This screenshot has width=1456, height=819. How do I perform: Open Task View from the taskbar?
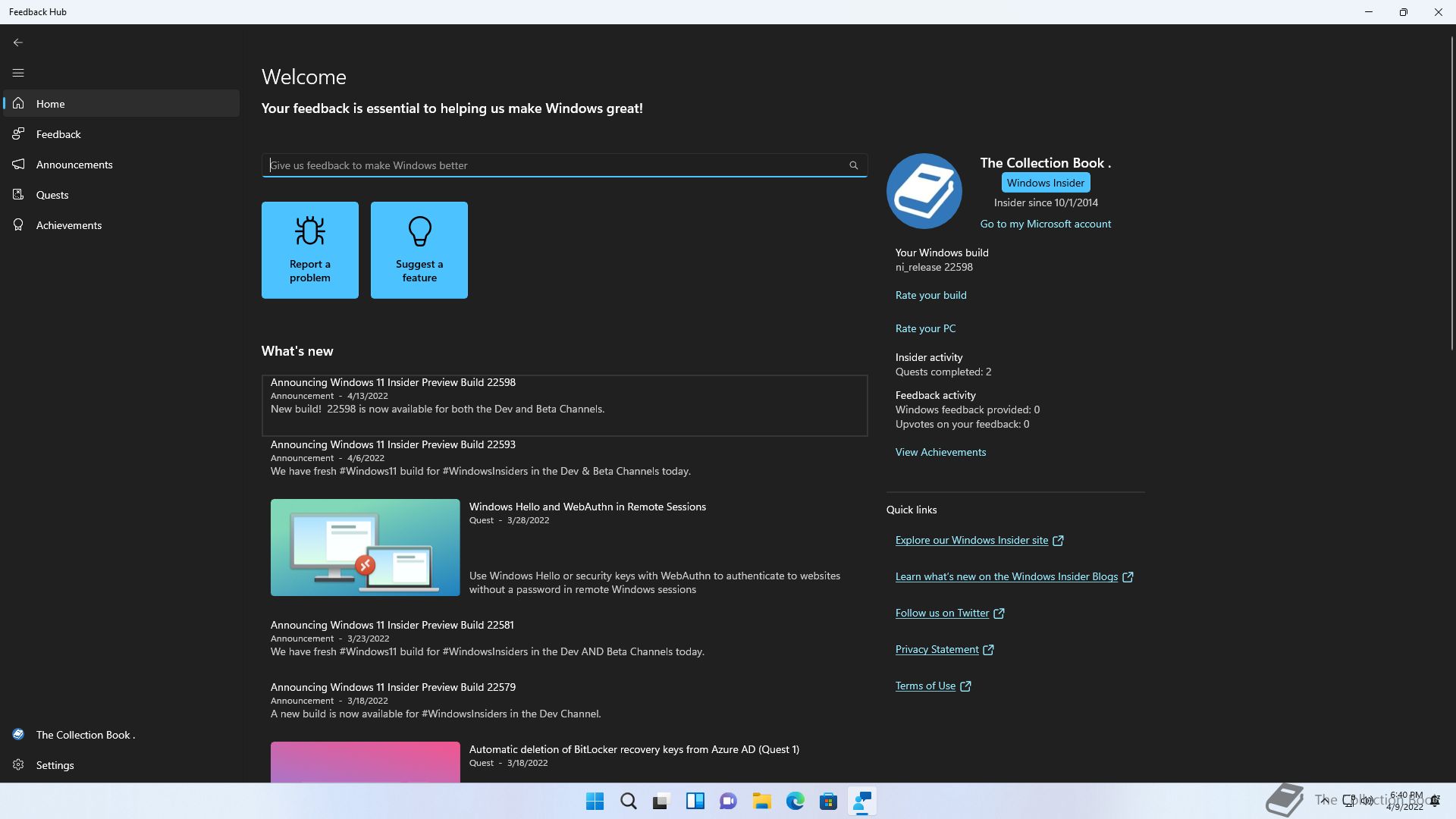tap(662, 801)
